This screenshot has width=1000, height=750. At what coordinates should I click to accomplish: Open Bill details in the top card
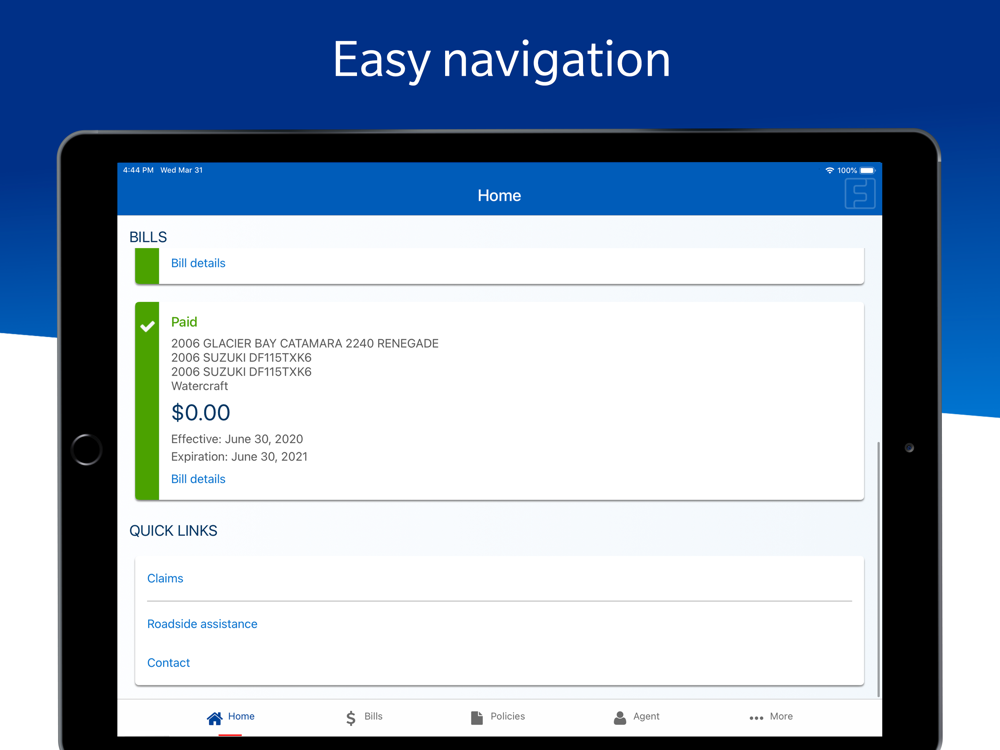[198, 263]
